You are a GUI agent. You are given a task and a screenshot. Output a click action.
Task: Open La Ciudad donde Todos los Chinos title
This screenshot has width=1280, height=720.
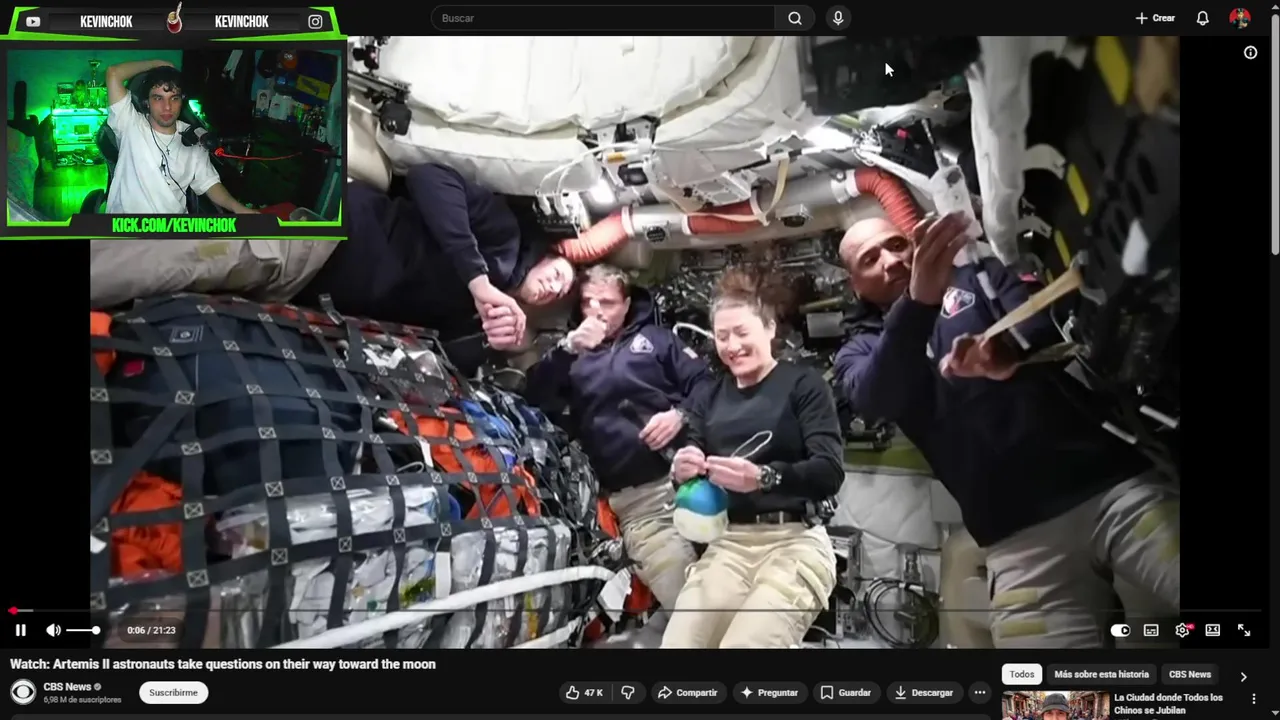(x=1168, y=704)
